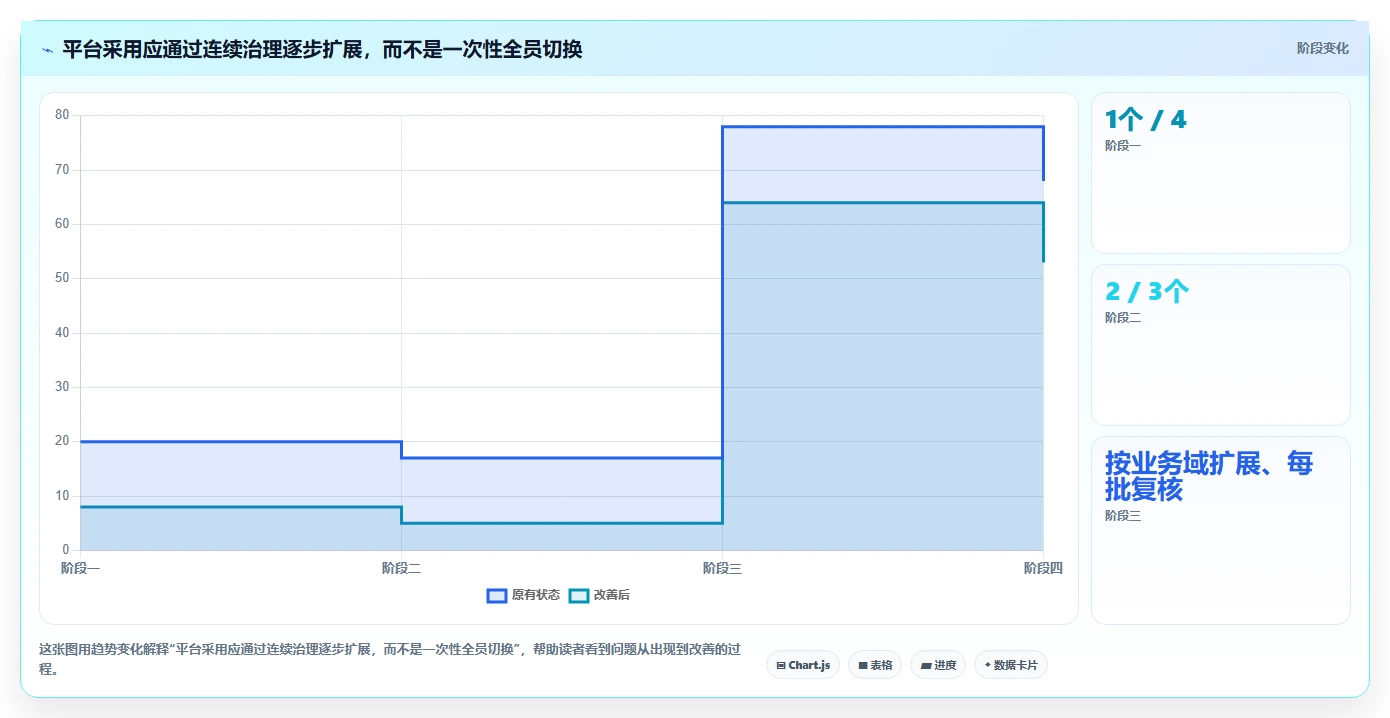1390x718 pixels.
Task: Click the 20 y-axis value
Action: tap(62, 441)
